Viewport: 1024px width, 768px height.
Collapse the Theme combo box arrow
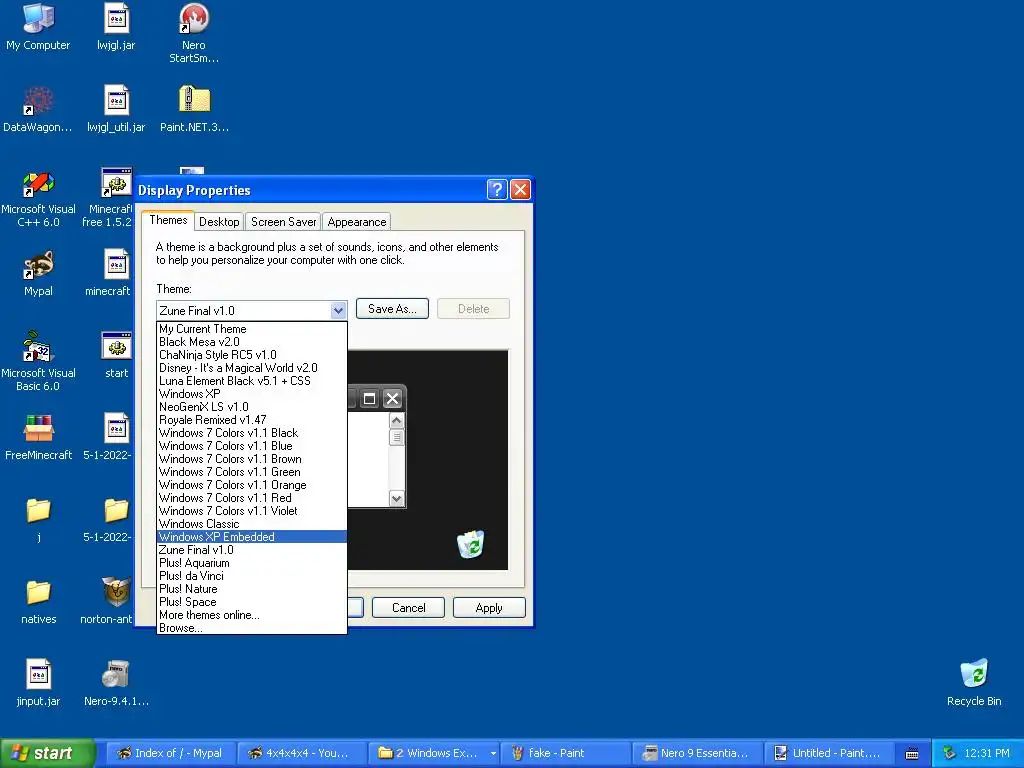[338, 310]
